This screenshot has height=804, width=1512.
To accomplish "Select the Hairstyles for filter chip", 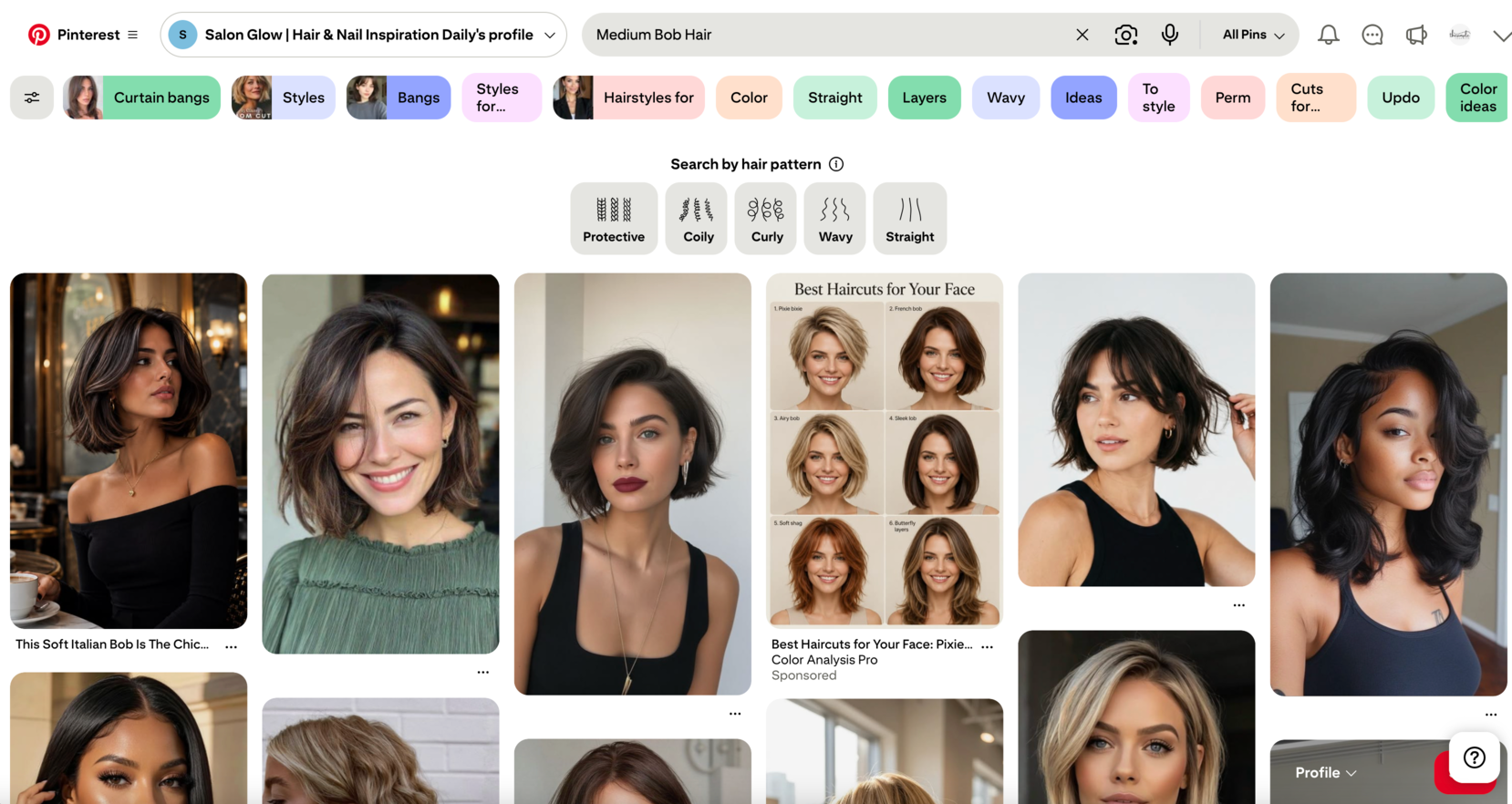I will (x=628, y=98).
